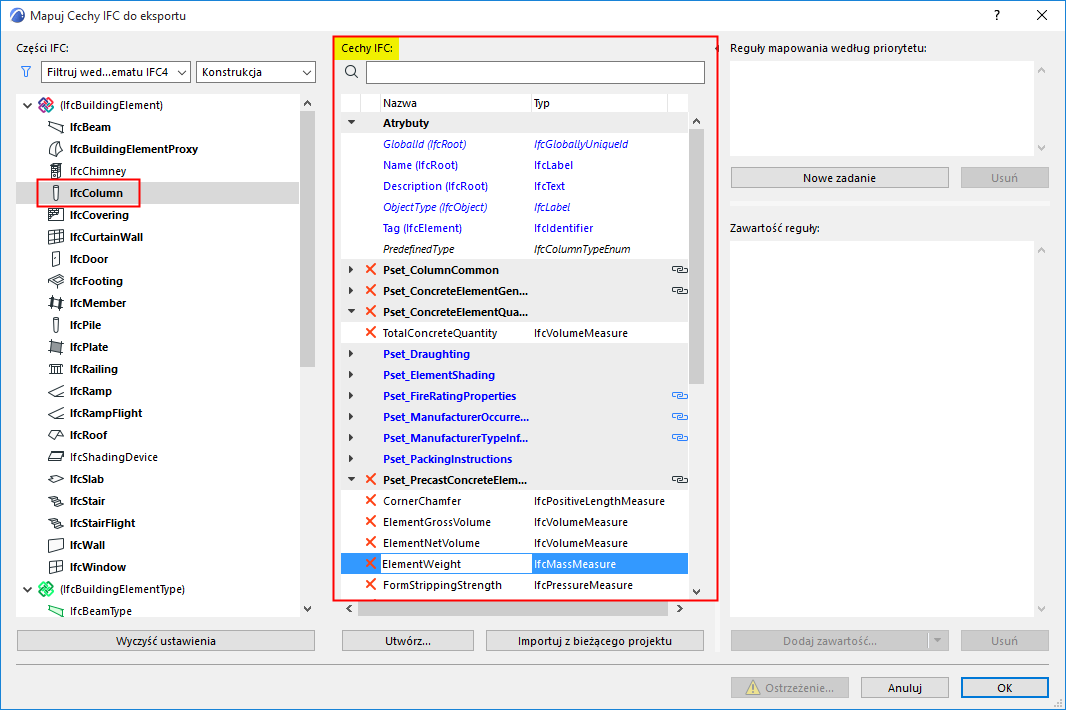1066x710 pixels.
Task: Collapse the (IfcBuildingElement) tree node
Action: click(27, 105)
